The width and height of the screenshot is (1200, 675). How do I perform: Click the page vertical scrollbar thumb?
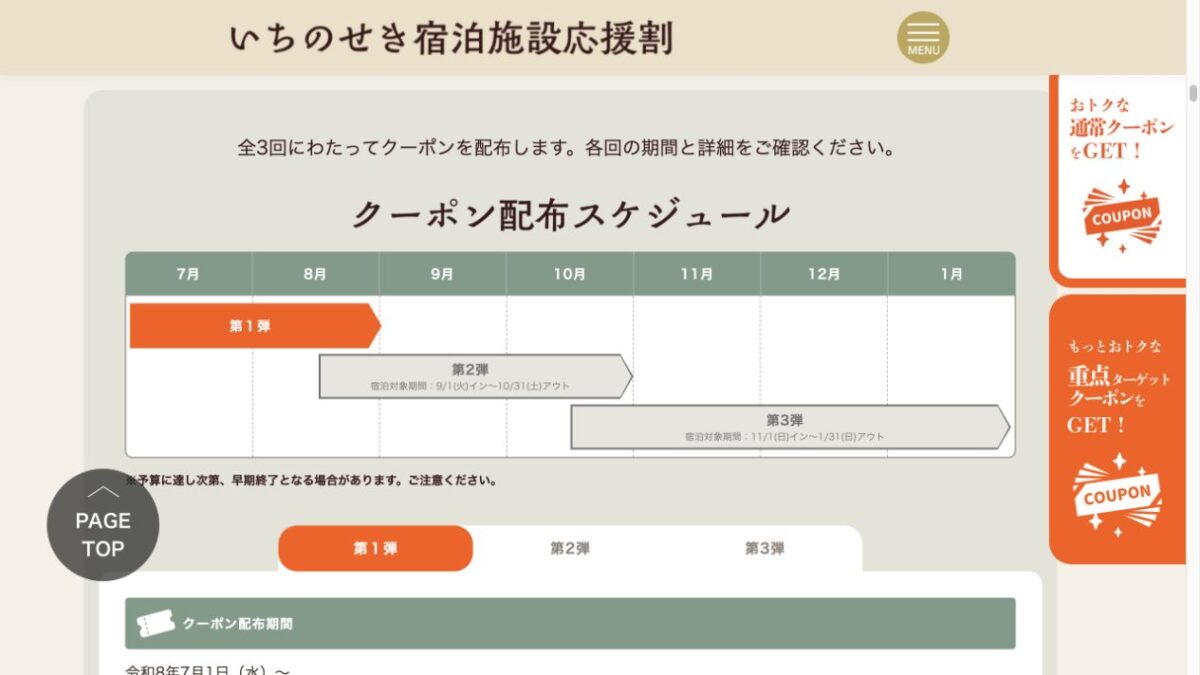click(1193, 93)
